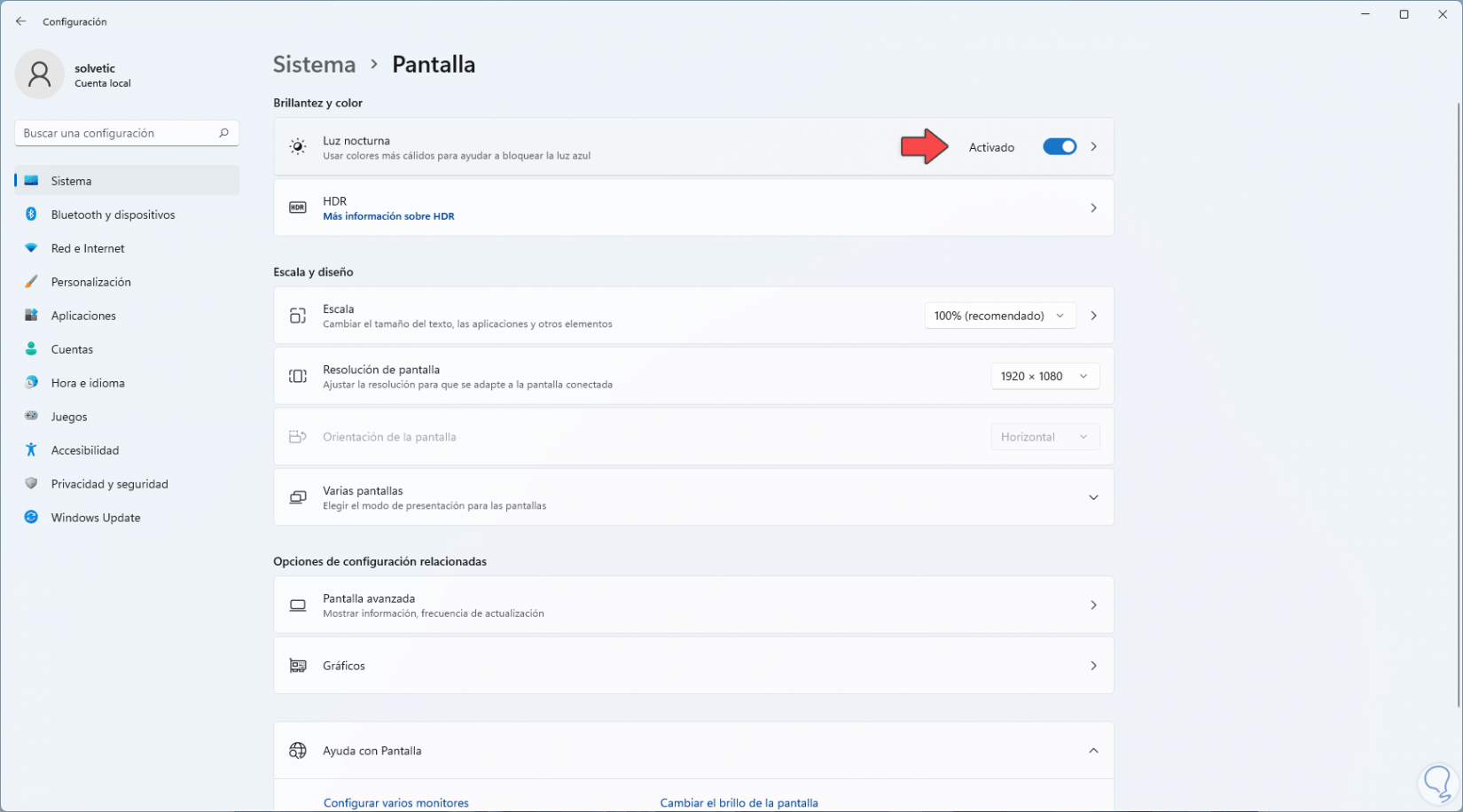Click the Gráficos card icon
Screen dimensions: 1463x812
pyautogui.click(x=298, y=666)
